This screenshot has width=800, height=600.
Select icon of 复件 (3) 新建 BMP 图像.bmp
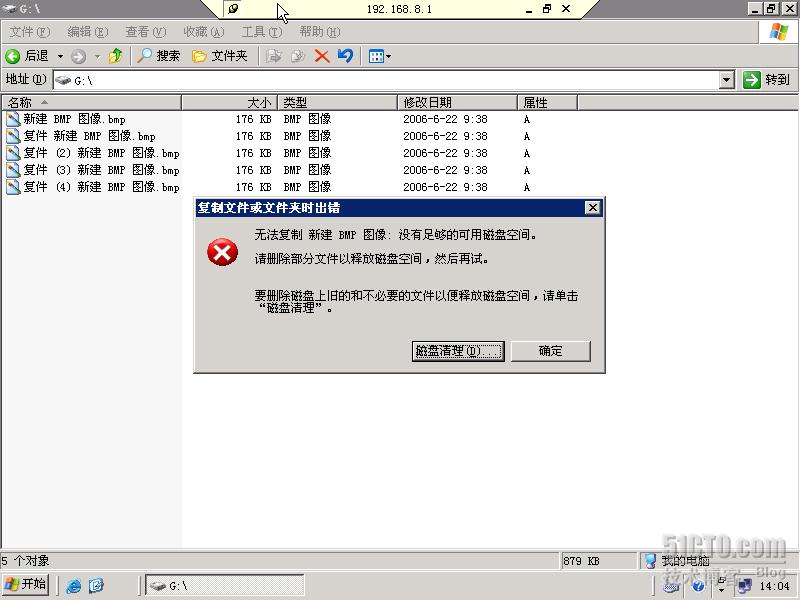coord(13,170)
